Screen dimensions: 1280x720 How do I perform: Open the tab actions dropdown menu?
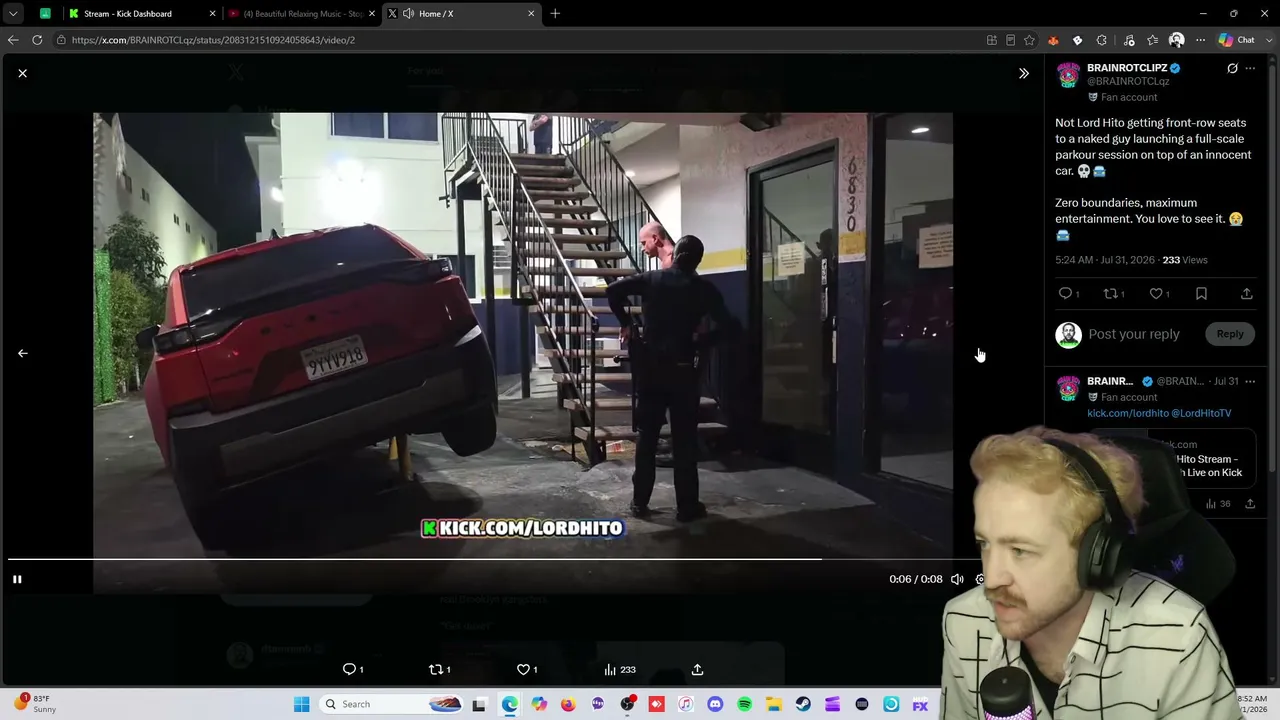tap(13, 14)
